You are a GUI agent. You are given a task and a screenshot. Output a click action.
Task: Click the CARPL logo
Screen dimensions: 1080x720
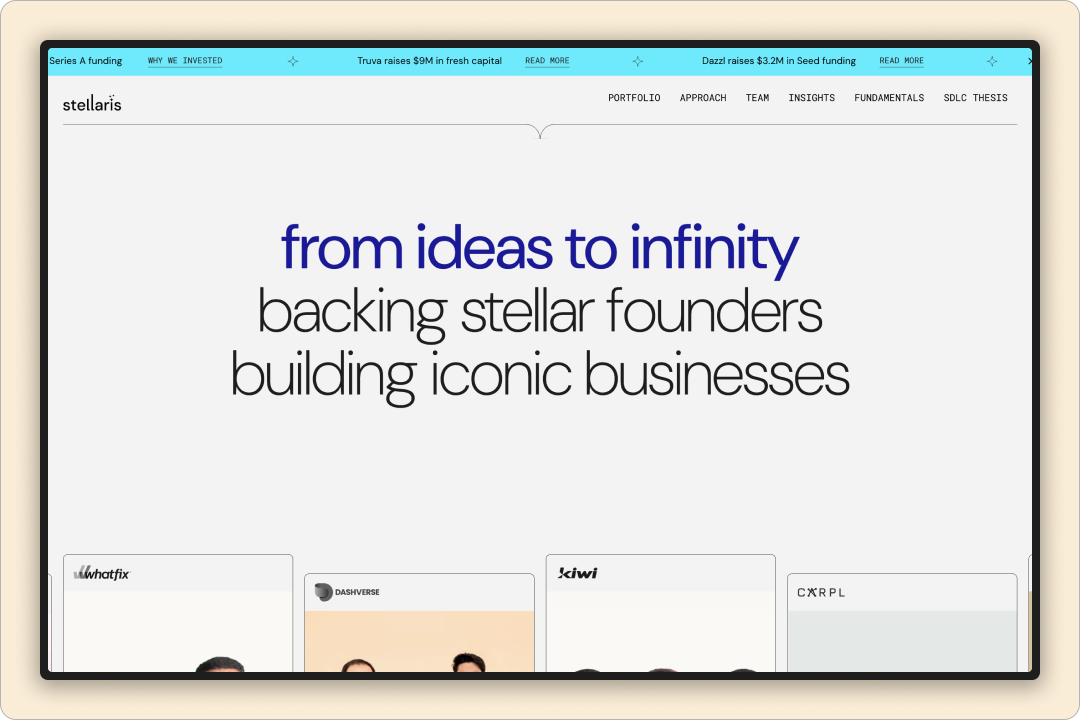point(821,593)
